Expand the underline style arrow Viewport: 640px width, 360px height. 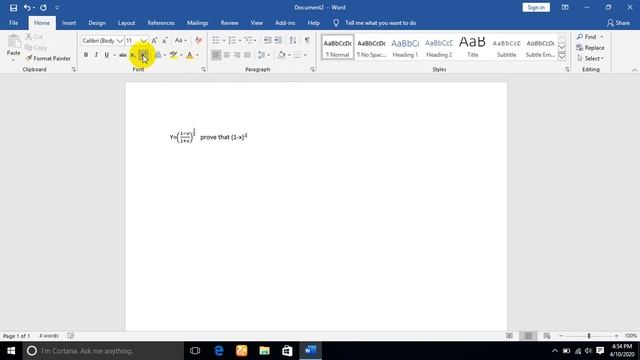pos(114,55)
